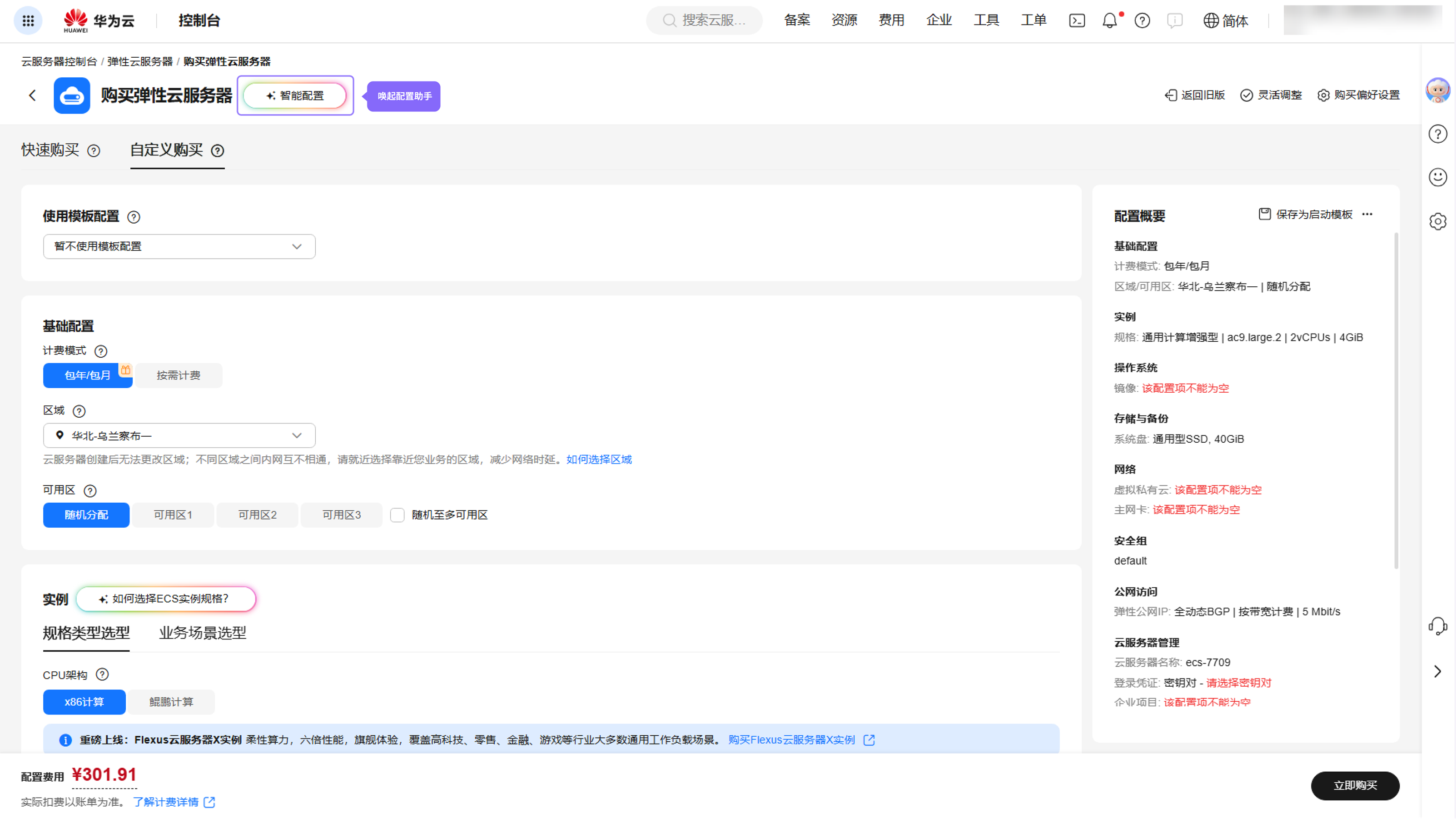Click the help icon beside 计费模式
Image resolution: width=1456 pixels, height=819 pixels.
(x=100, y=351)
